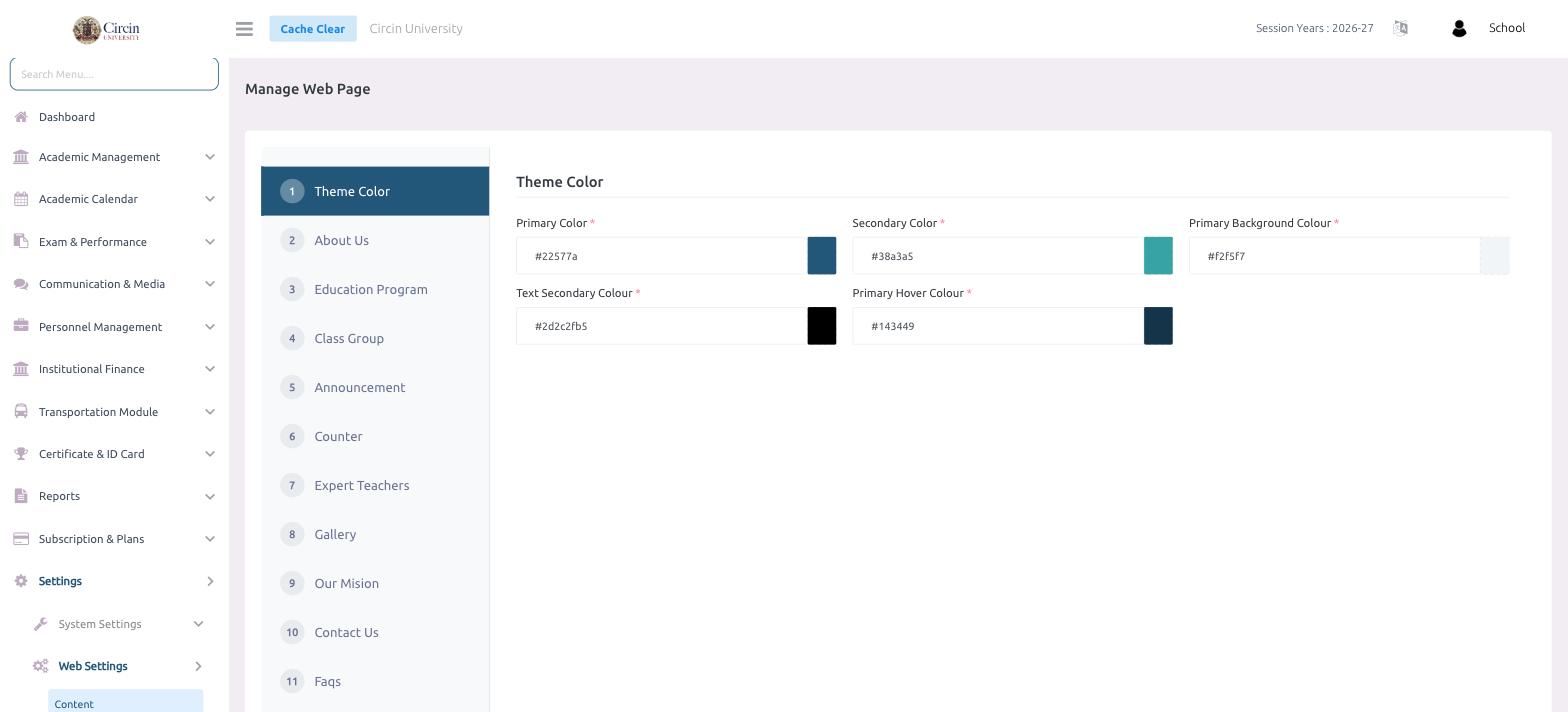Collapse Web Settings chevron
This screenshot has width=1568, height=712.
tap(198, 666)
